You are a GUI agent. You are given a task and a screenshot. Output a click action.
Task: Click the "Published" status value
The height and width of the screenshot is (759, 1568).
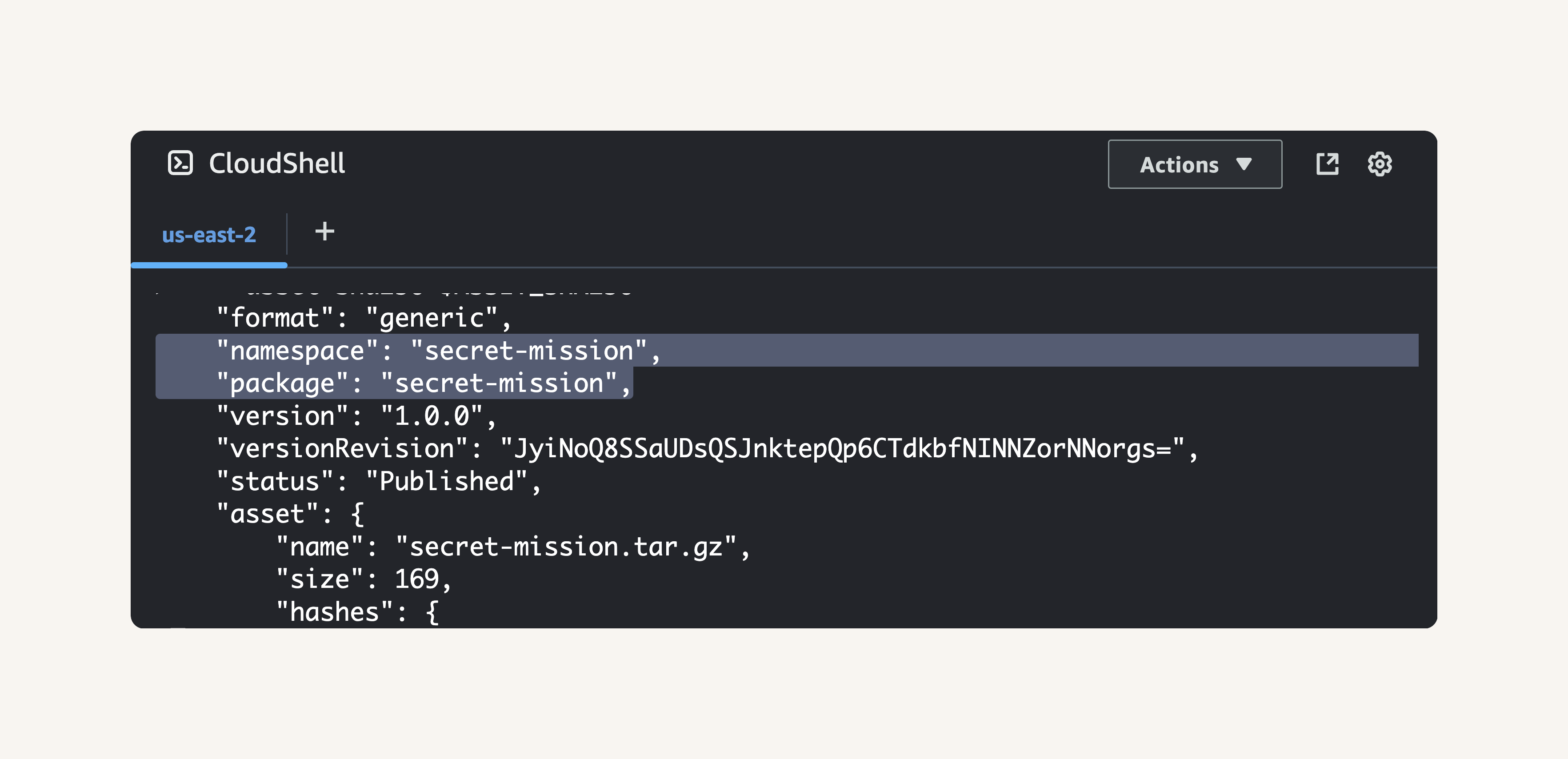click(x=446, y=481)
